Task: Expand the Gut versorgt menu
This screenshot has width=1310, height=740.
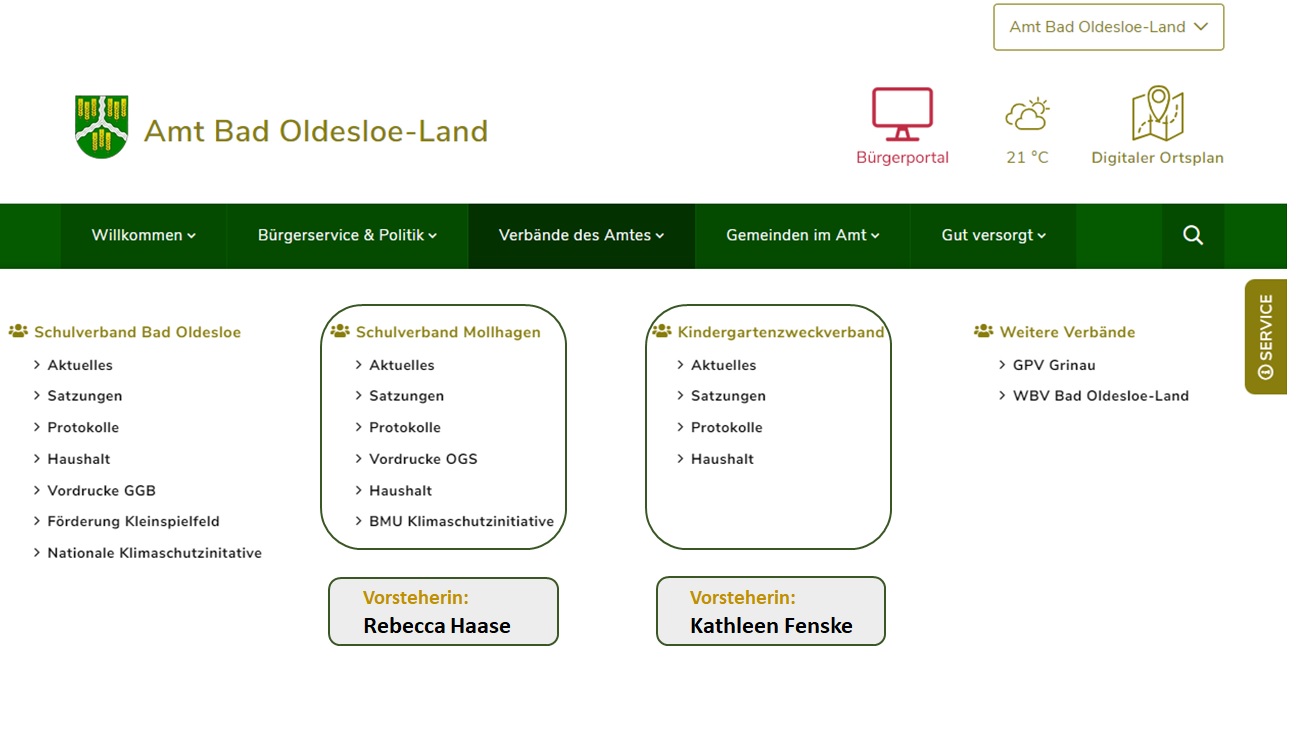Action: (993, 235)
